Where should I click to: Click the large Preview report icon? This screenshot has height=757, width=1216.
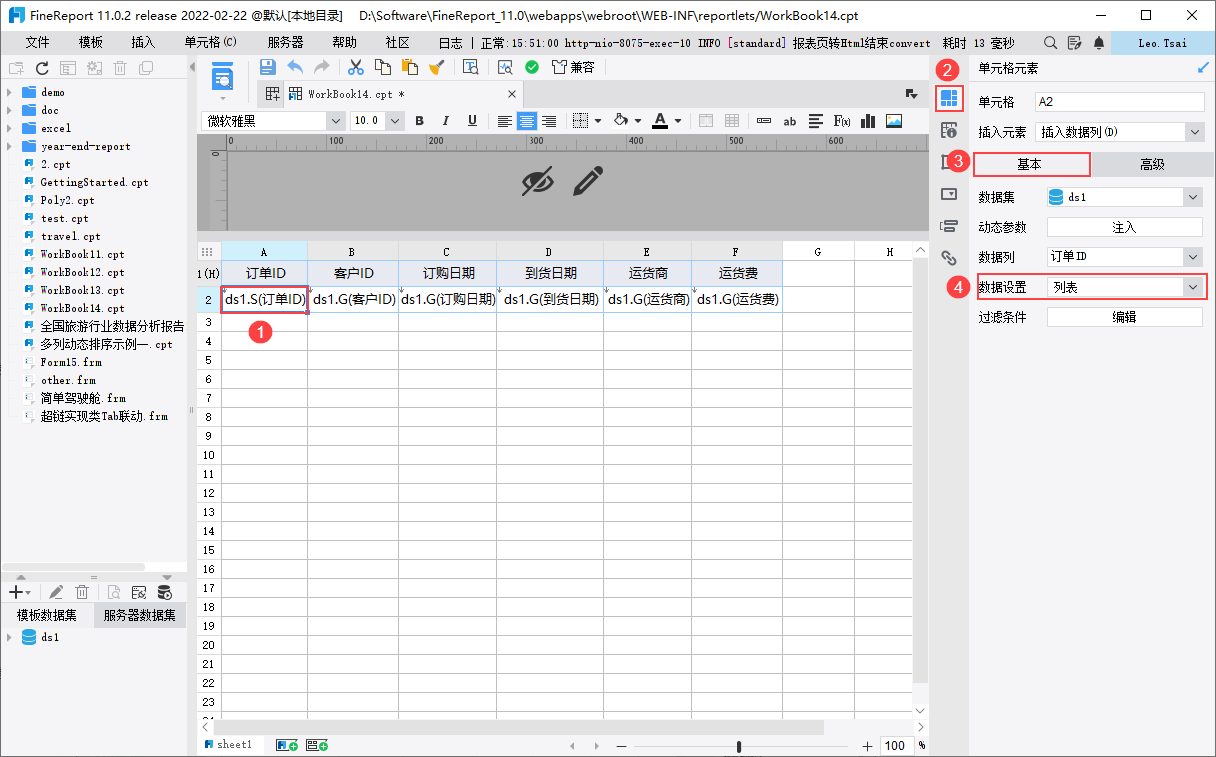tap(222, 78)
